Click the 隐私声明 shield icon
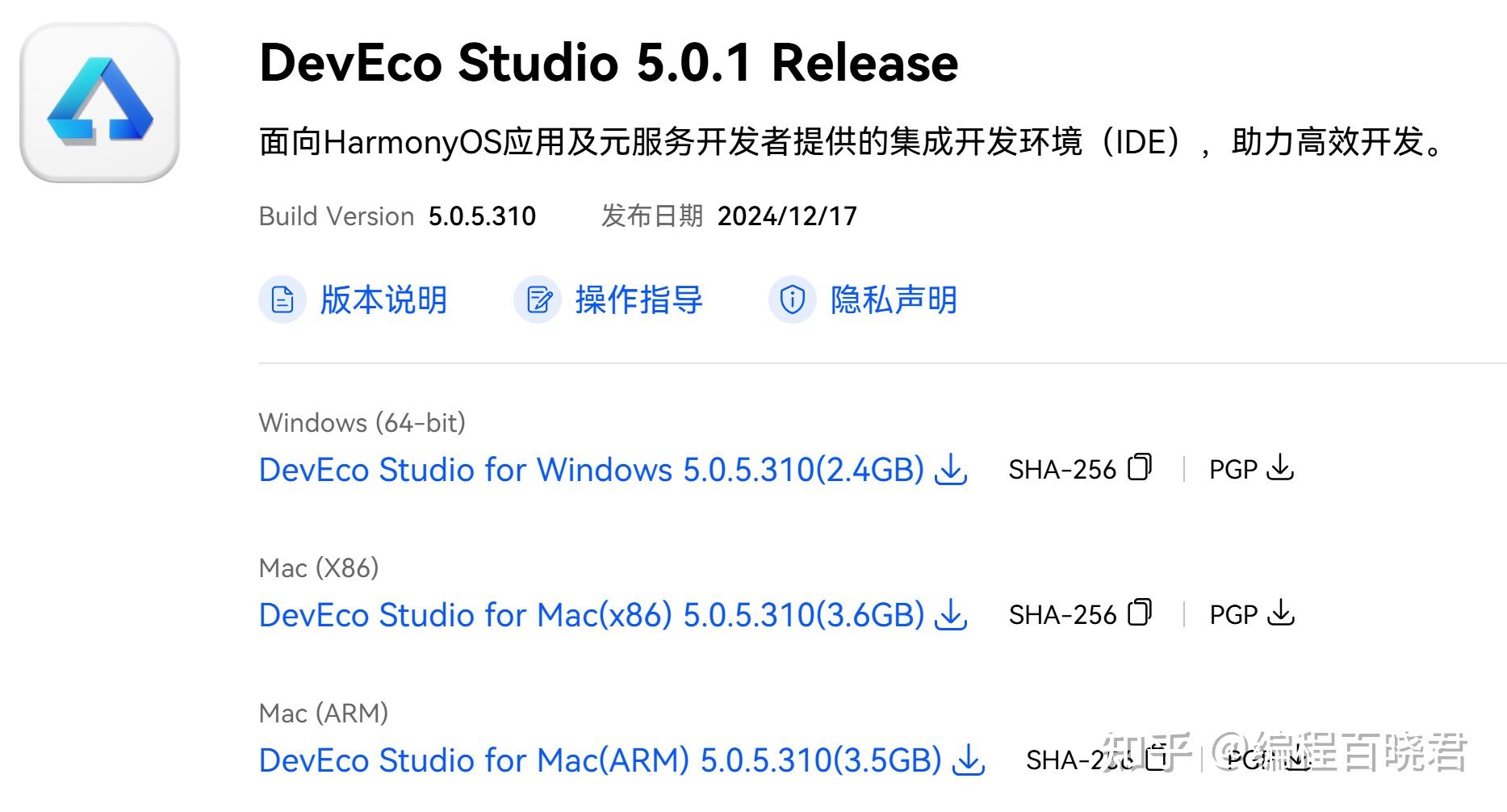Image resolution: width=1507 pixels, height=812 pixels. point(792,299)
